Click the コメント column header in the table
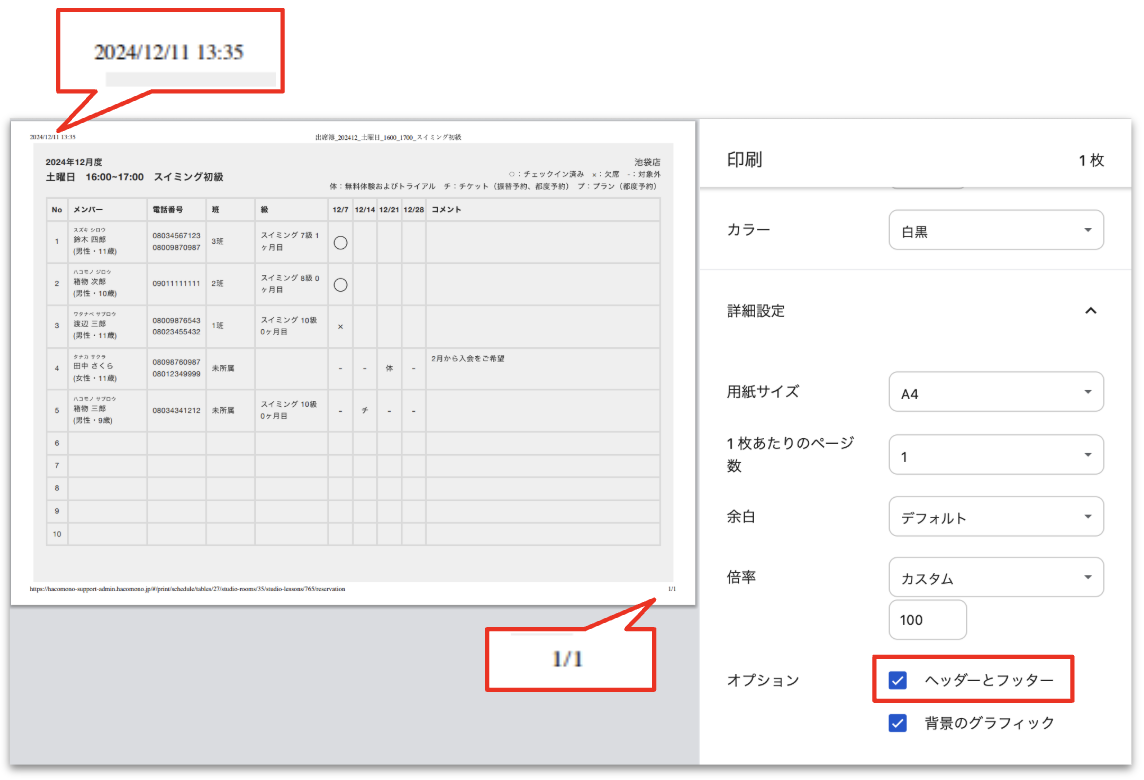Screen dimensions: 1144x780 pyautogui.click(x=446, y=210)
